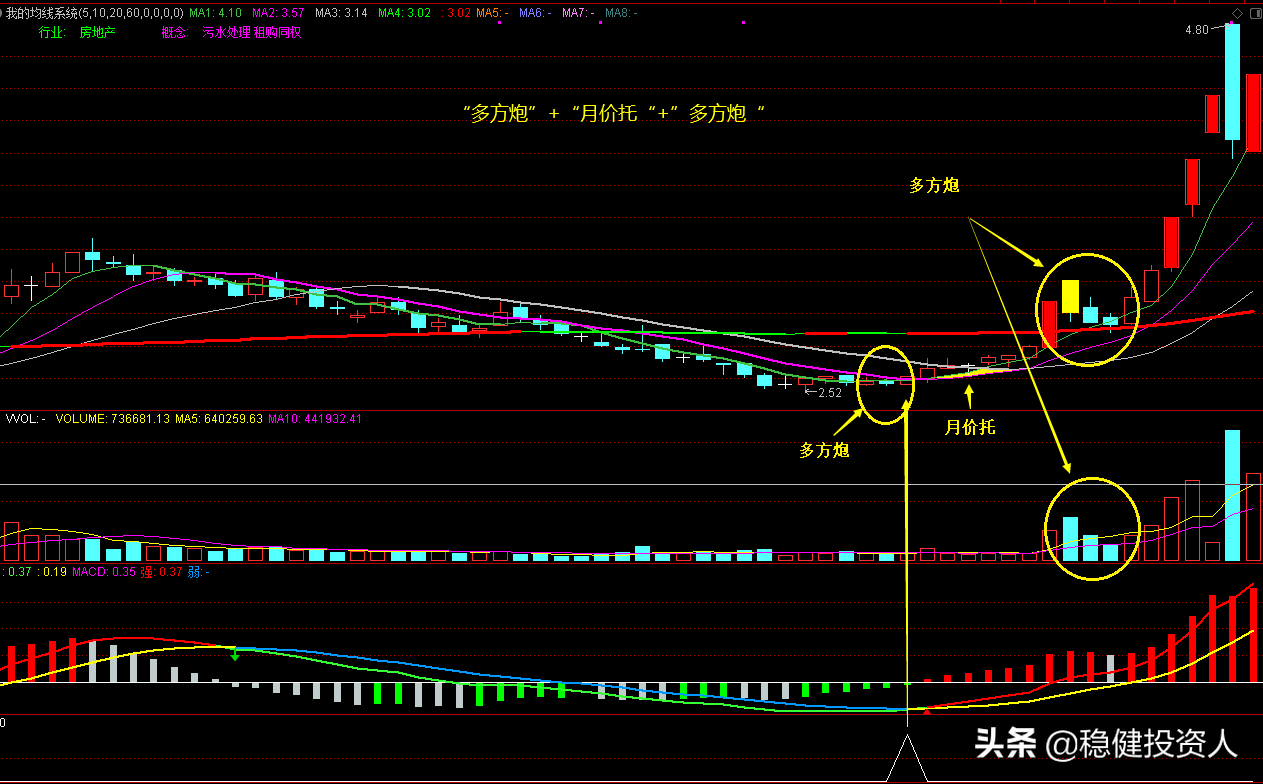Click the yellow 0.19 value before MACD

pyautogui.click(x=54, y=572)
